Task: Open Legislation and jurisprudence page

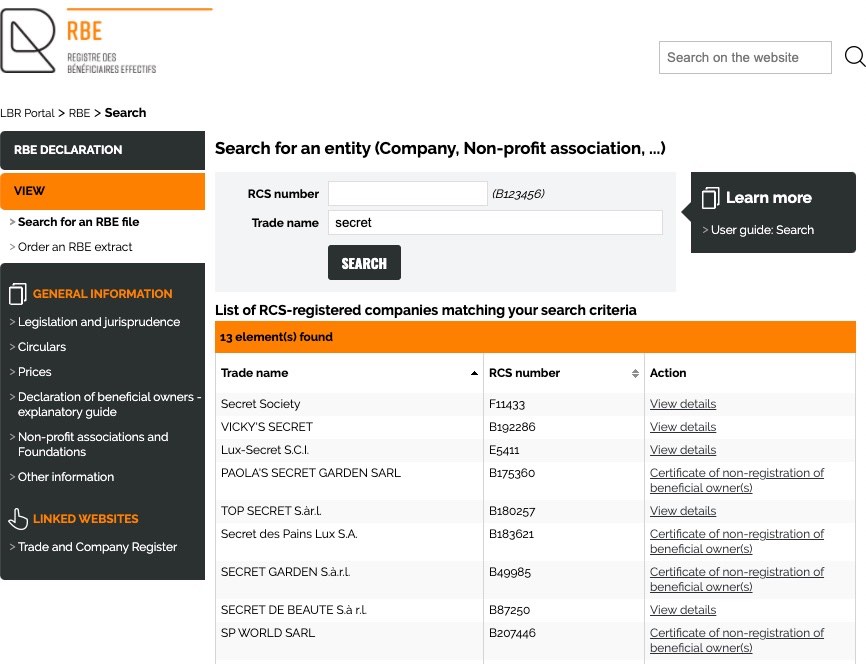Action: pos(99,322)
